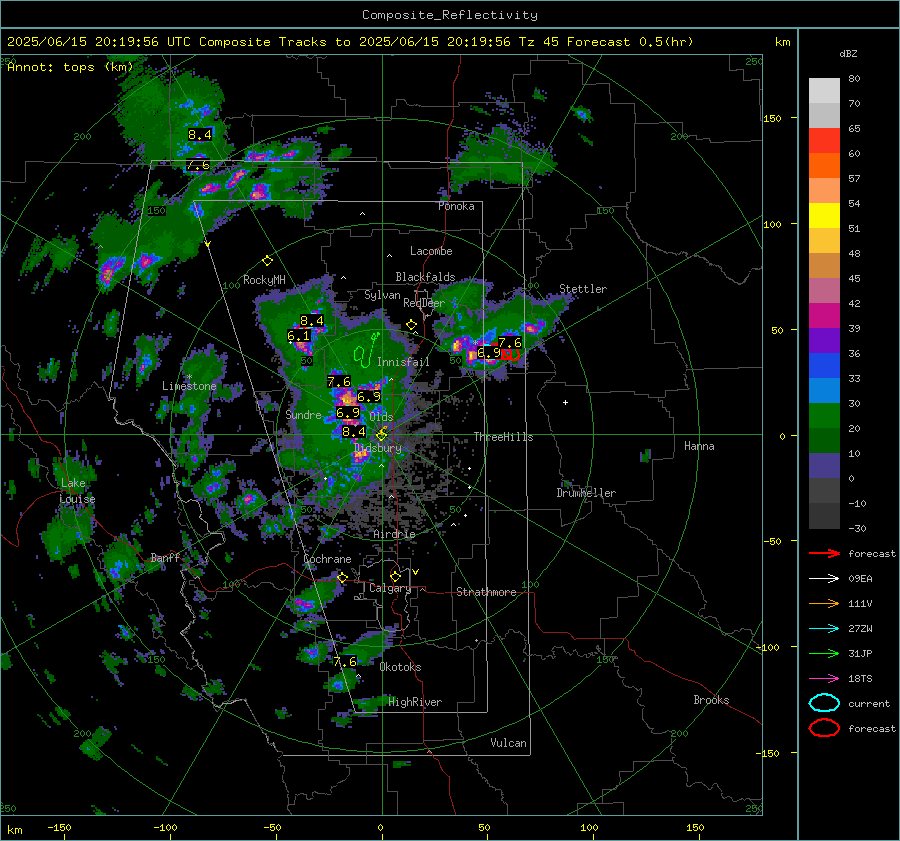Click the yellow diamond marker above Calgary
This screenshot has width=900, height=841.
[395, 576]
